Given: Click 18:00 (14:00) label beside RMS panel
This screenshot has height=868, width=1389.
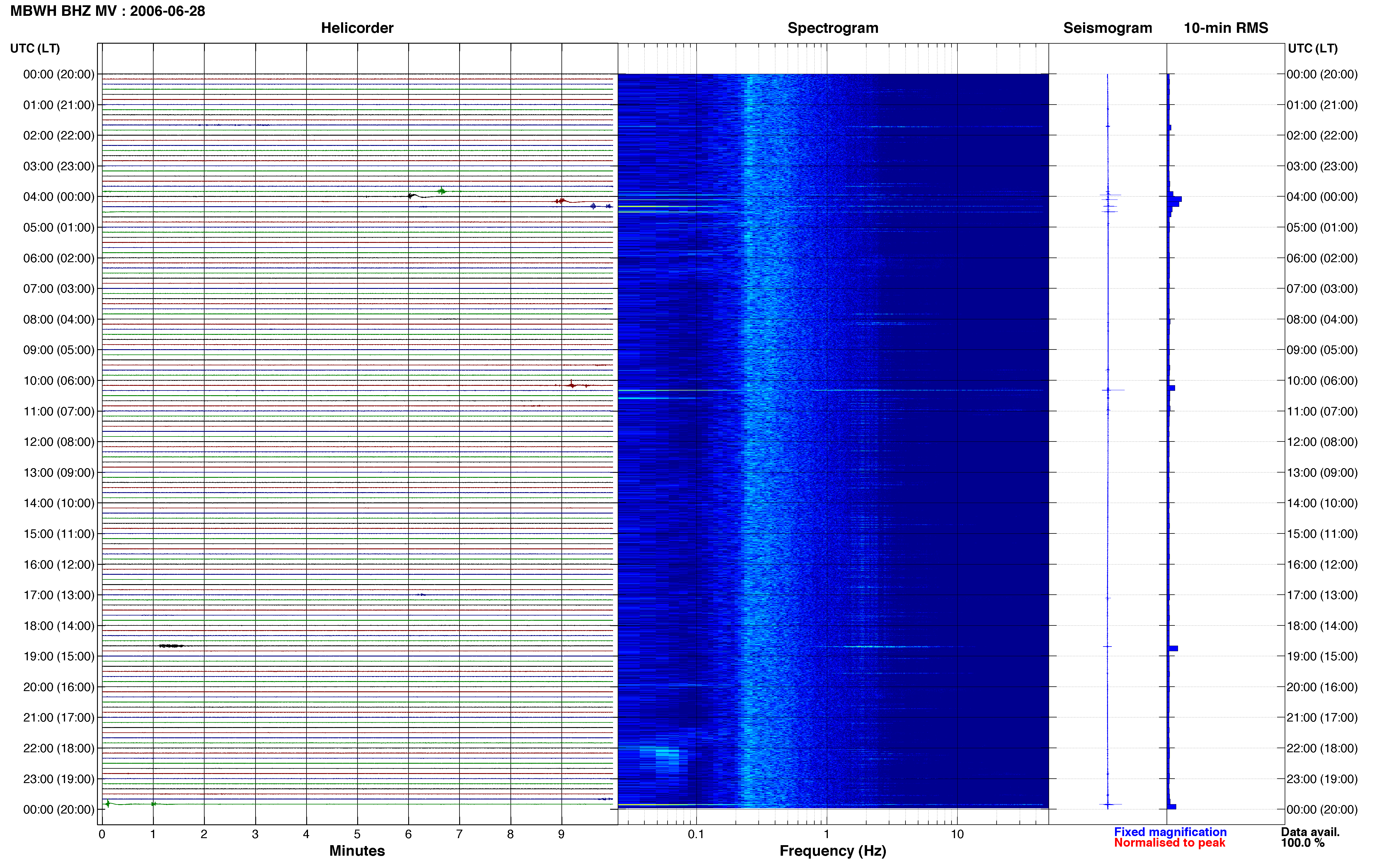Looking at the screenshot, I should (1322, 626).
